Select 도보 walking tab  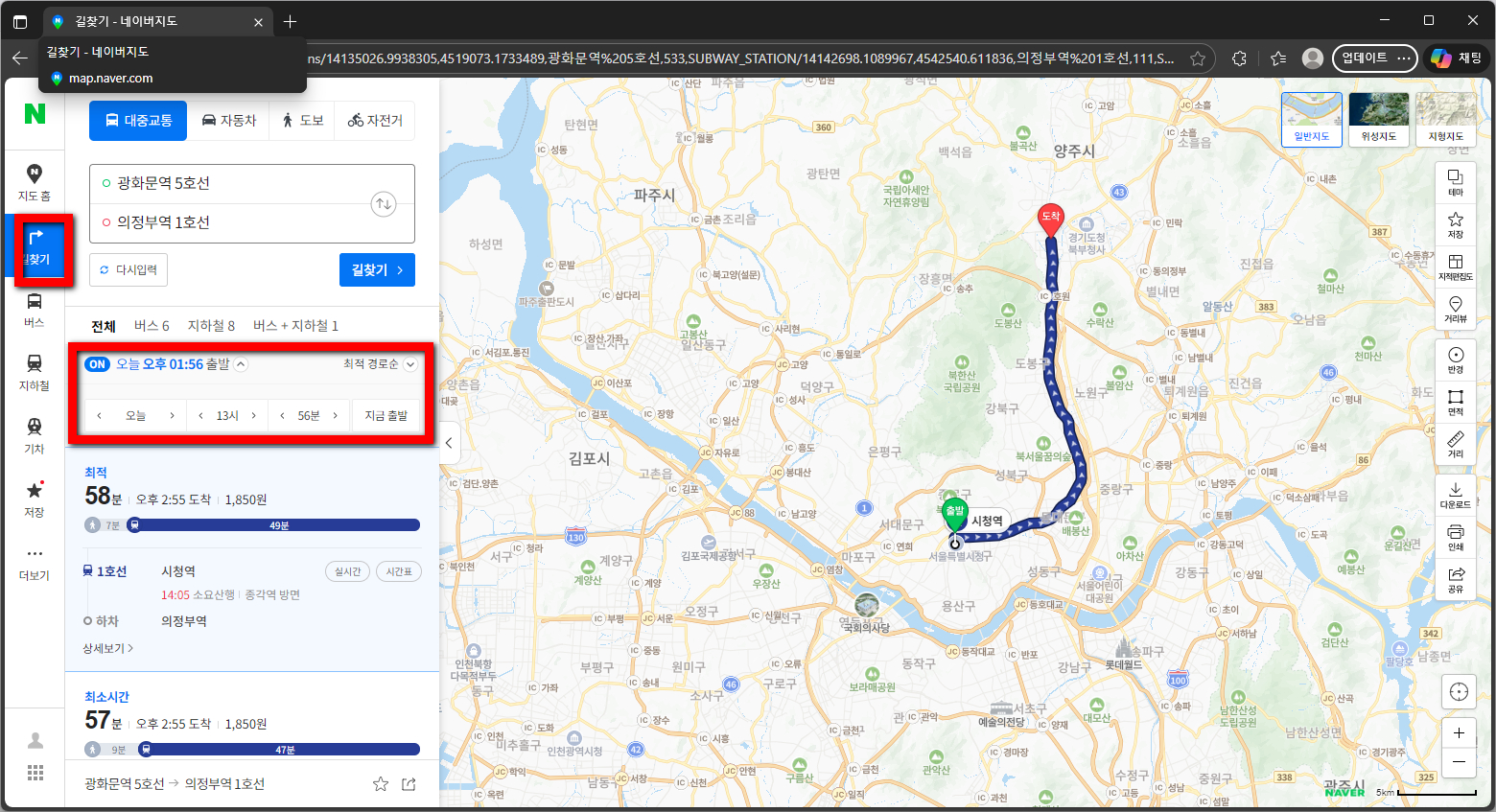[x=302, y=121]
